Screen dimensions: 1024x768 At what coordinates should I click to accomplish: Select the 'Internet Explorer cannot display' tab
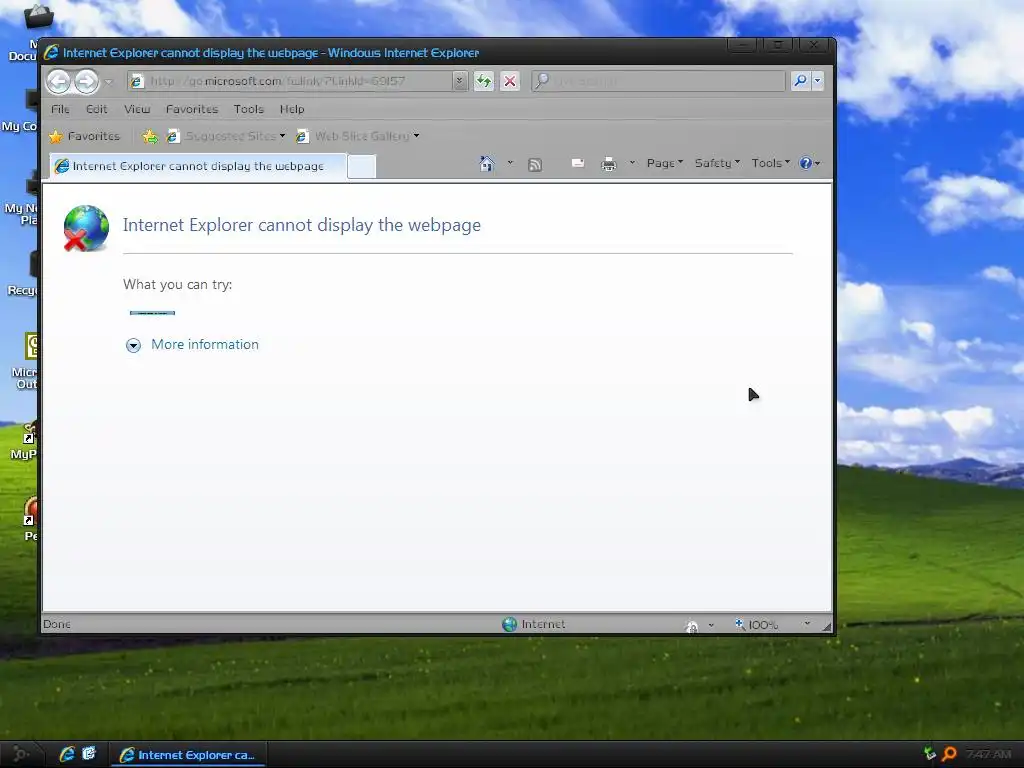coord(198,166)
